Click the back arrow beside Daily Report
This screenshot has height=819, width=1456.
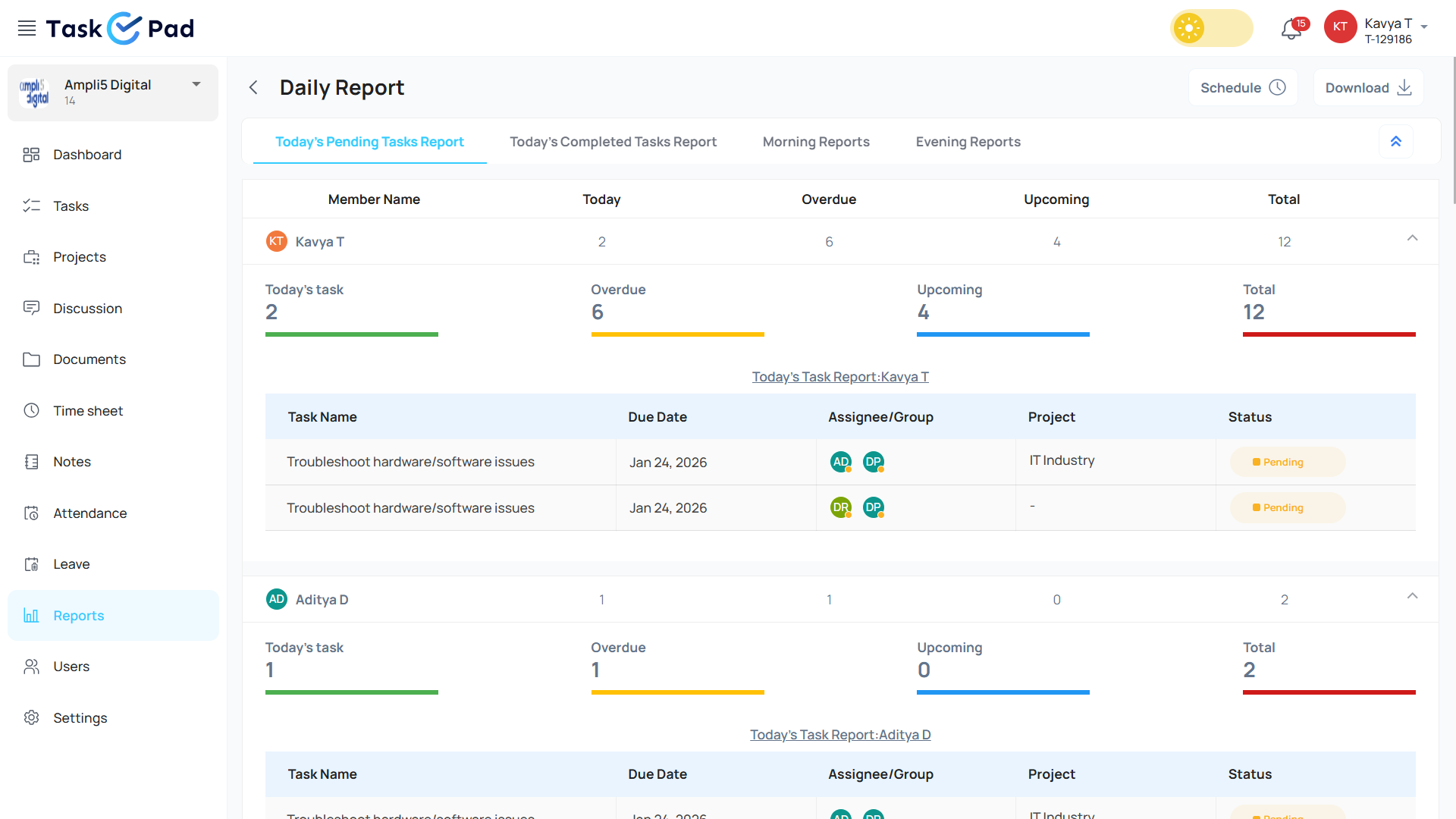(254, 88)
